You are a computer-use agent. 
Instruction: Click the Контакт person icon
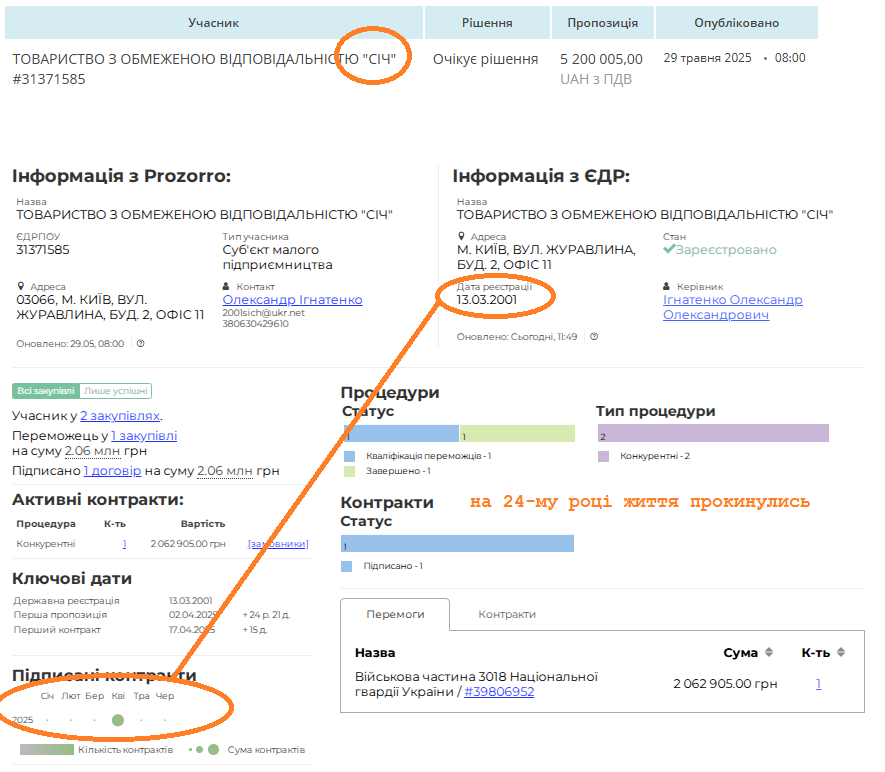coord(227,286)
